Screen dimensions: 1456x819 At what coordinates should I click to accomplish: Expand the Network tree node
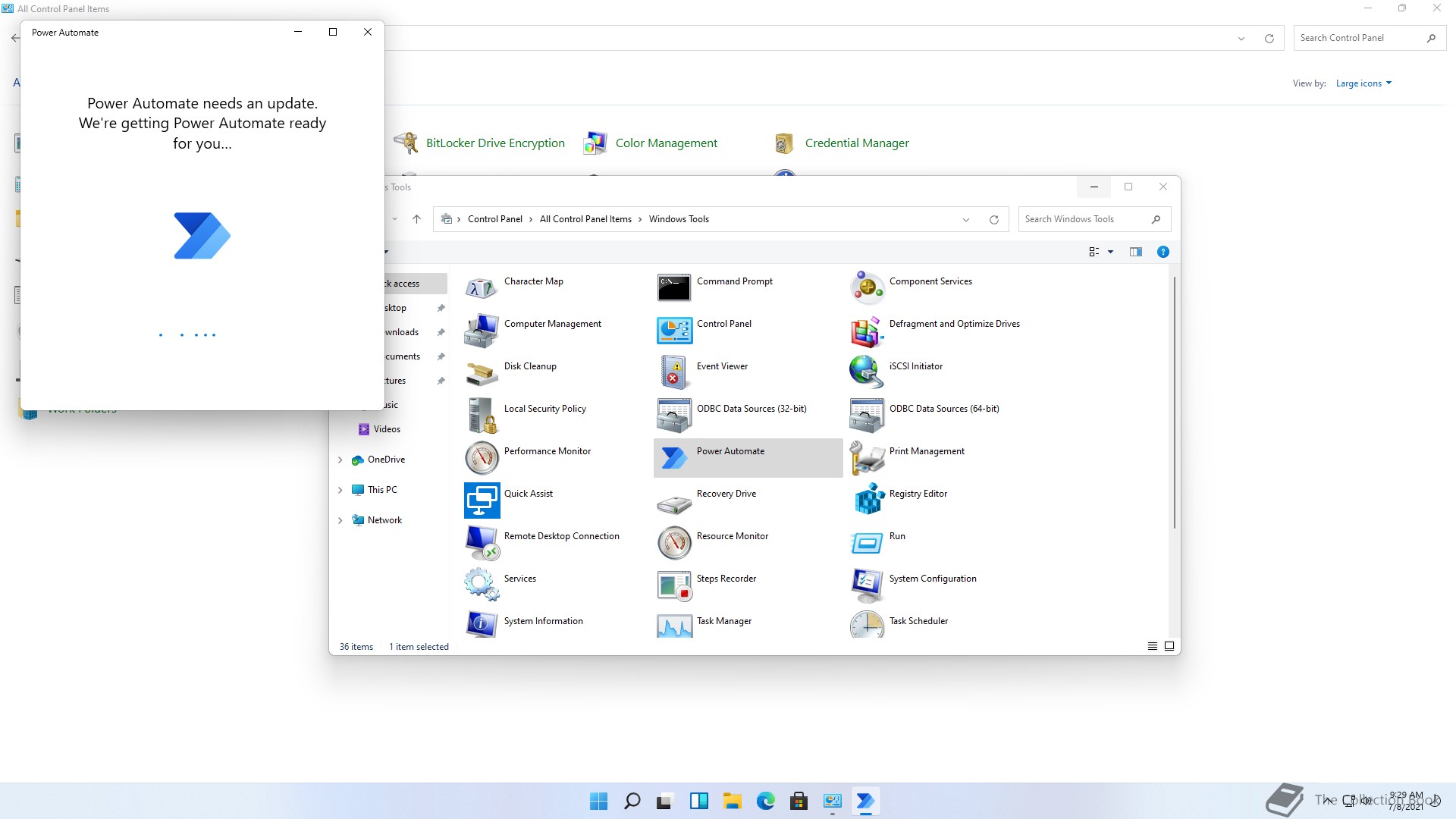click(x=340, y=520)
